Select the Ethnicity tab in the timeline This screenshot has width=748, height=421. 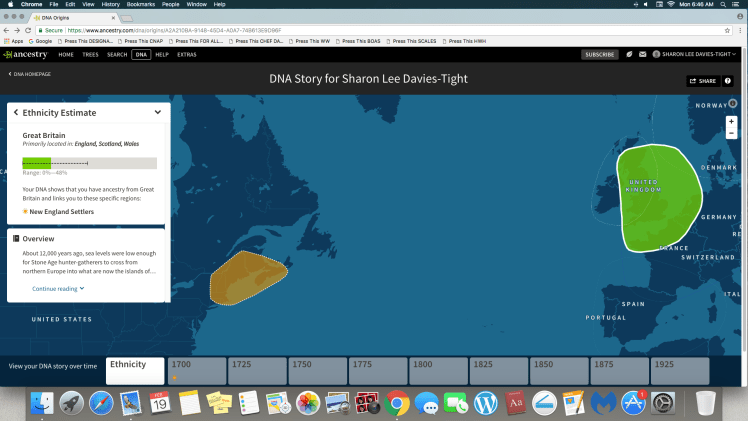click(134, 370)
